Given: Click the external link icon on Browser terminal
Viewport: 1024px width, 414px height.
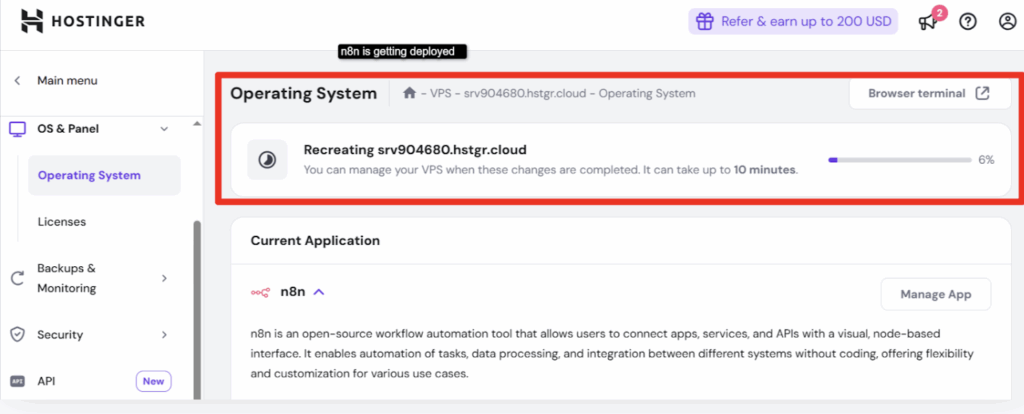Looking at the screenshot, I should pos(982,93).
